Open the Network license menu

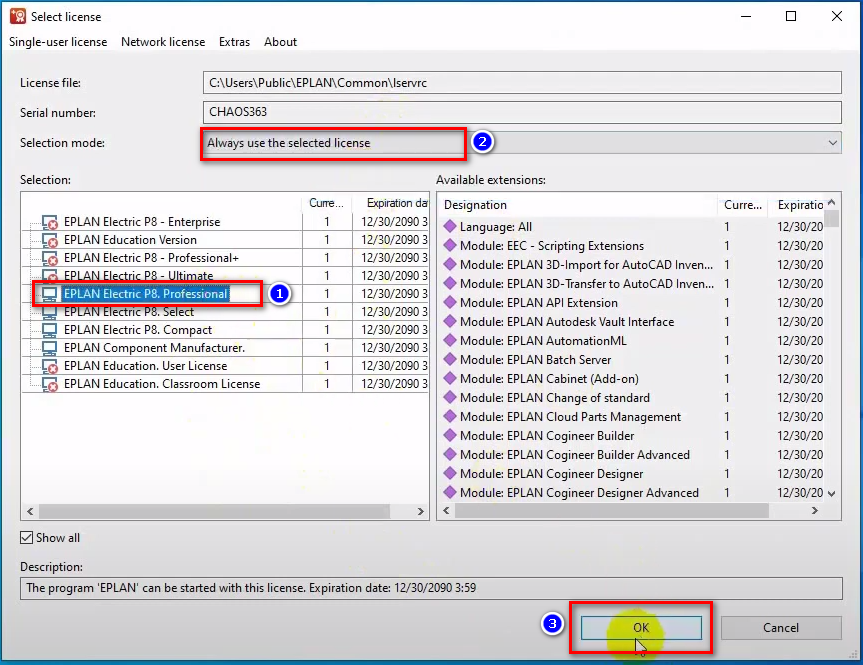163,42
